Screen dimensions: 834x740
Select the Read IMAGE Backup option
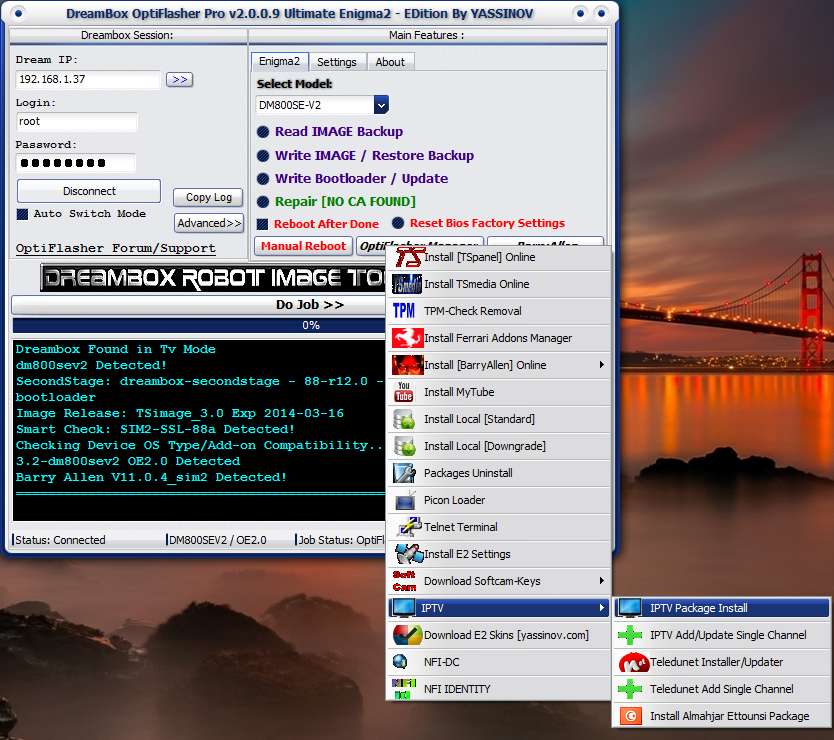[x=263, y=132]
